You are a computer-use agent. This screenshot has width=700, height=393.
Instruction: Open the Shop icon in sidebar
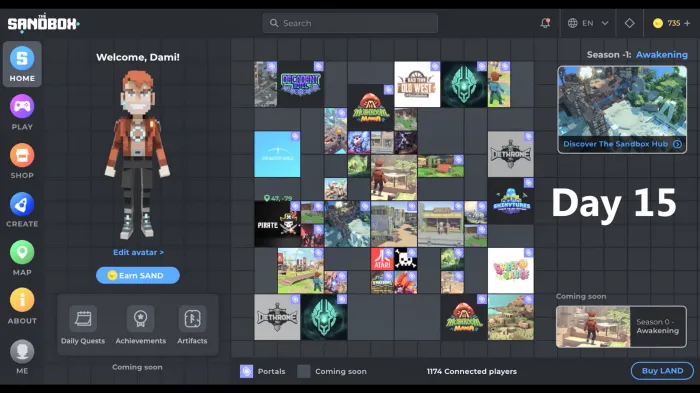tap(22, 155)
